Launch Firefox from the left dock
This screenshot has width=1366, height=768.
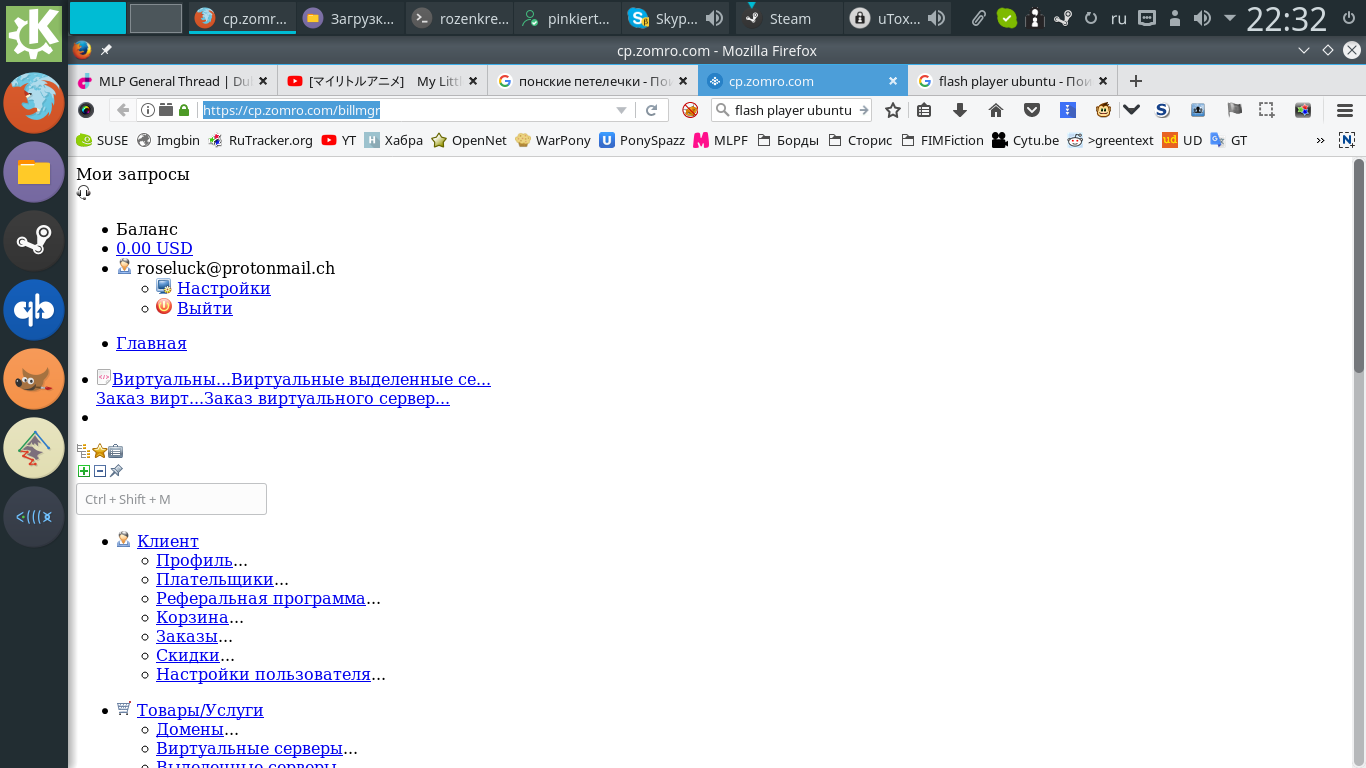coord(34,103)
